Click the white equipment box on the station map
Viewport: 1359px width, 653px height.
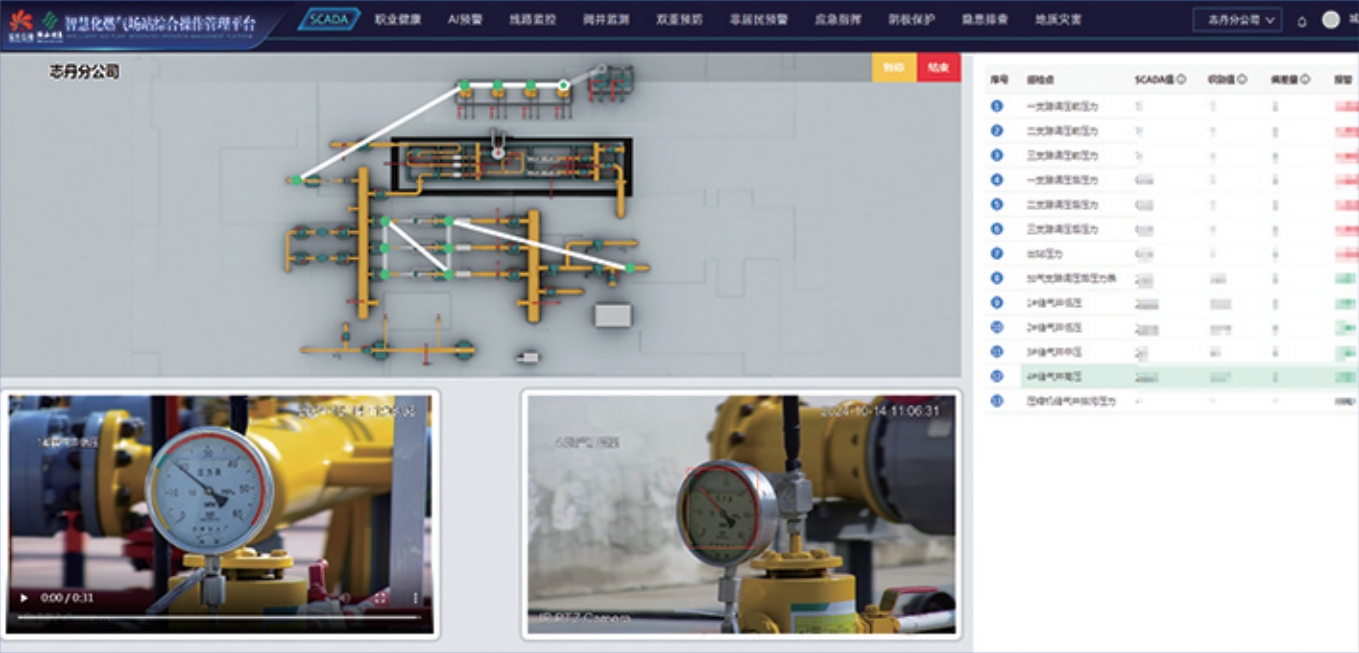(613, 316)
